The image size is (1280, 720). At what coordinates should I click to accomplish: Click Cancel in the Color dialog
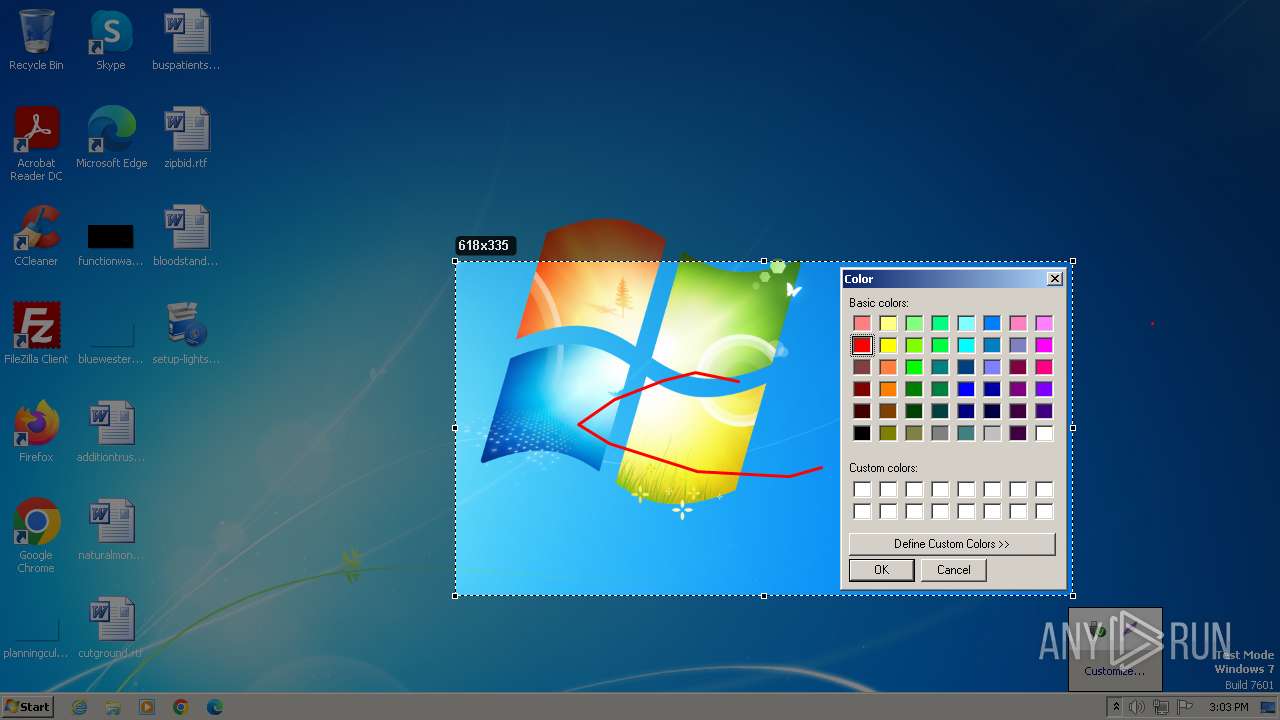pyautogui.click(x=953, y=570)
